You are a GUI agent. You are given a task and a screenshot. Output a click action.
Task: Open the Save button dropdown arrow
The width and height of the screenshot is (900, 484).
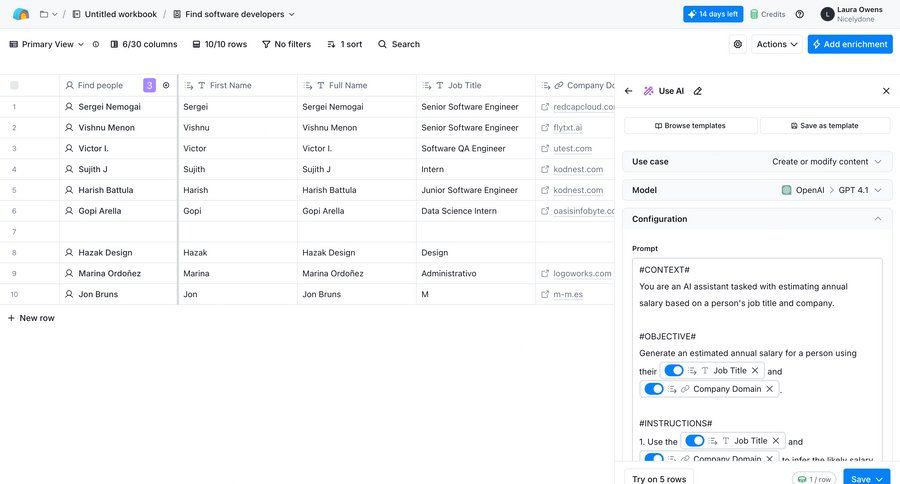(879, 479)
